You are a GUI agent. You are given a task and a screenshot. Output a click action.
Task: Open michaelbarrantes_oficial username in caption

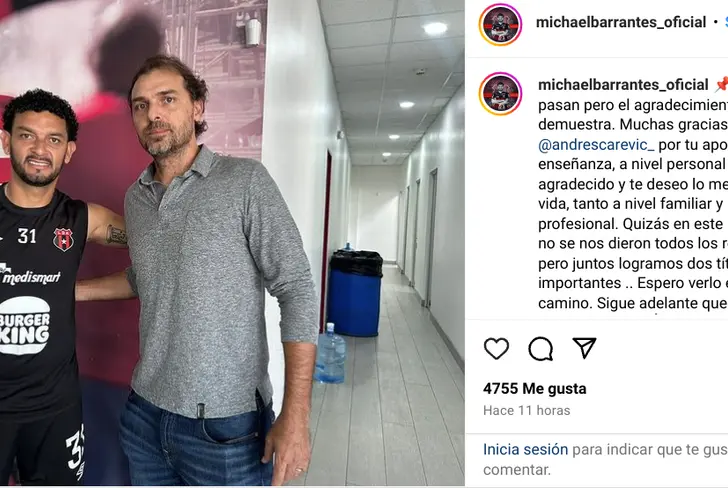(x=623, y=85)
